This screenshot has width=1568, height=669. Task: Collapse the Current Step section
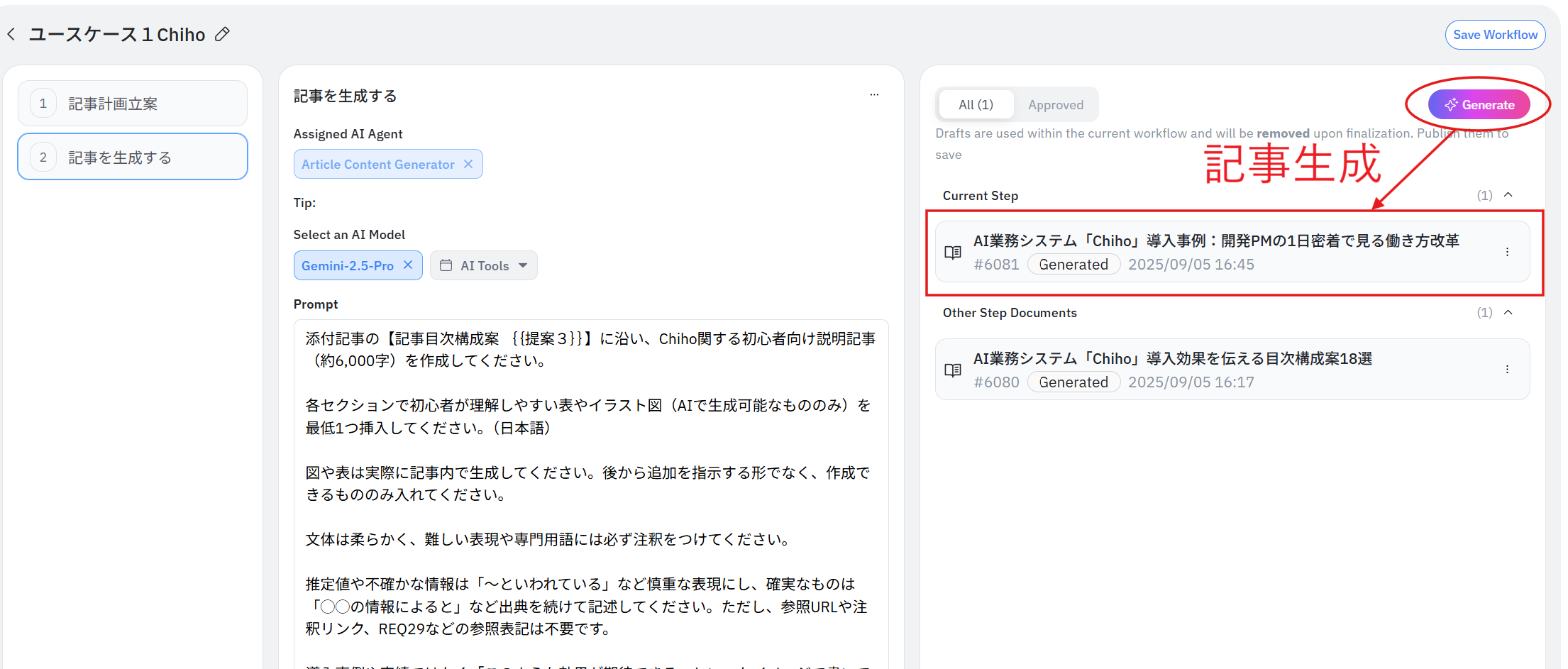coord(1508,195)
